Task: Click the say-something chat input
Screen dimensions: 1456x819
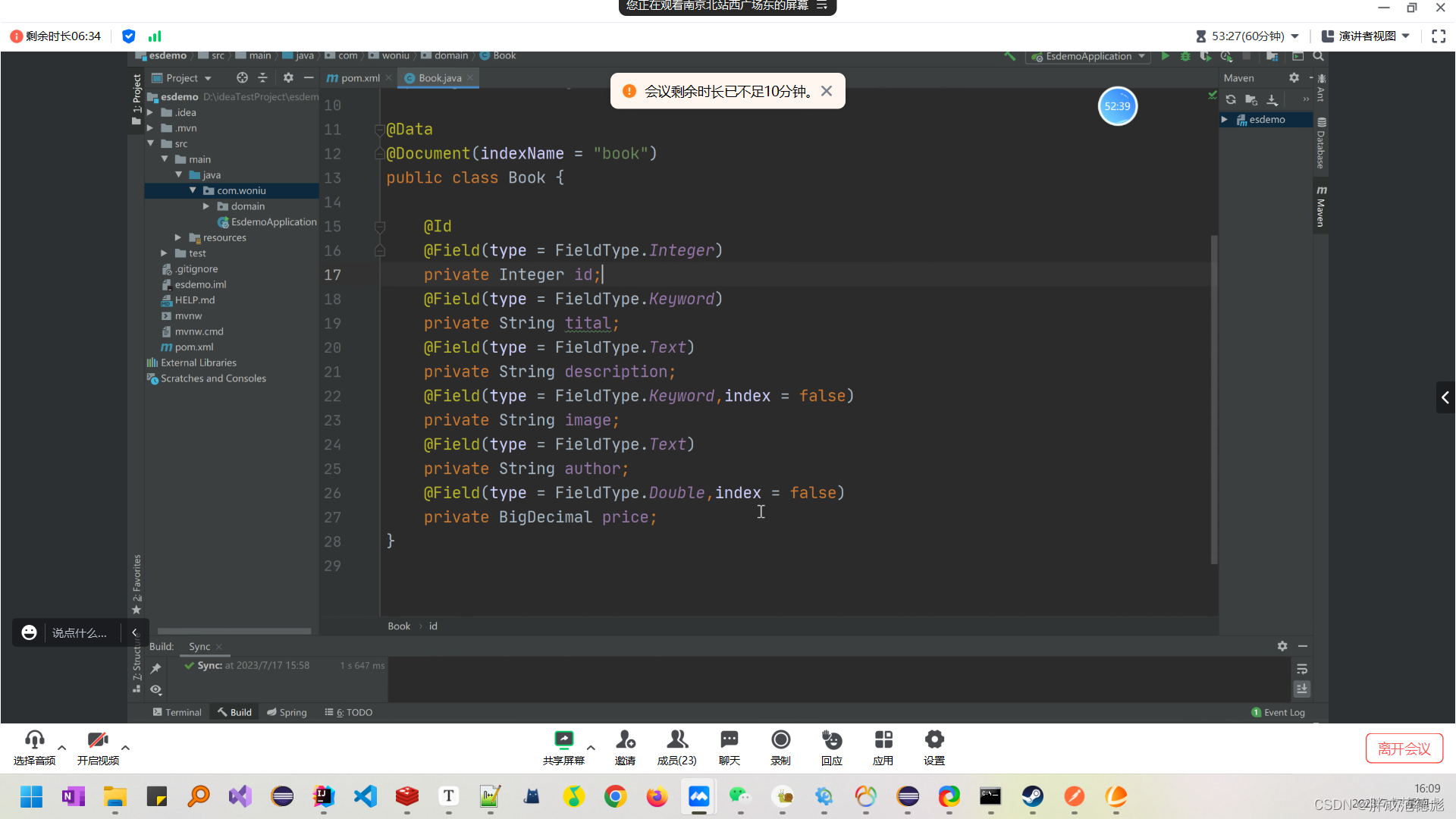Action: click(80, 632)
